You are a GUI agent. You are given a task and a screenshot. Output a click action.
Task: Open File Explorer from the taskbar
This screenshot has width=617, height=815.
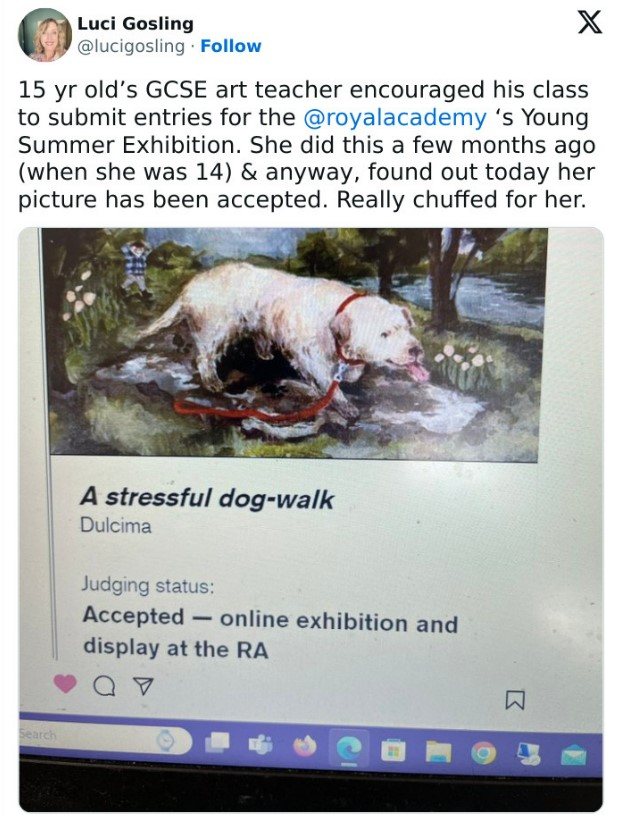(439, 751)
